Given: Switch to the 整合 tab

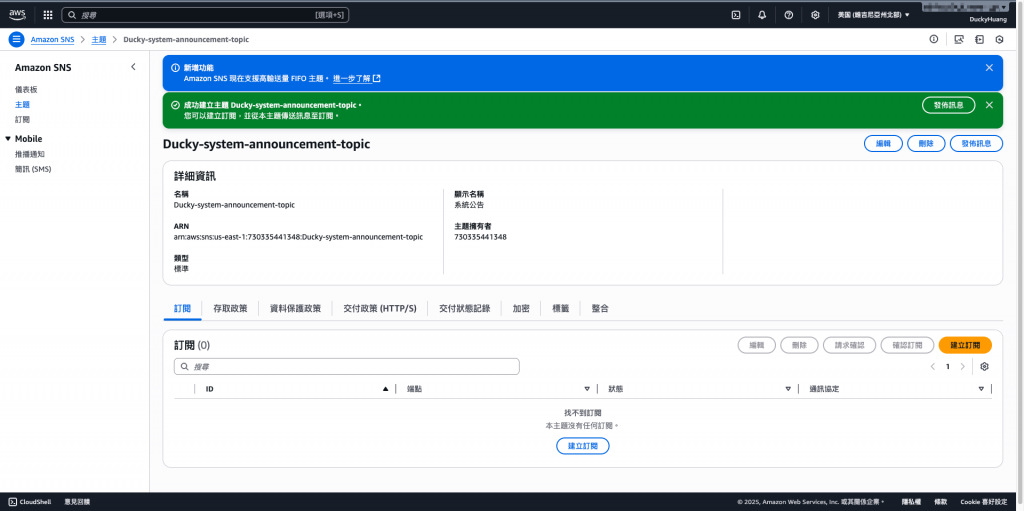Looking at the screenshot, I should 600,308.
